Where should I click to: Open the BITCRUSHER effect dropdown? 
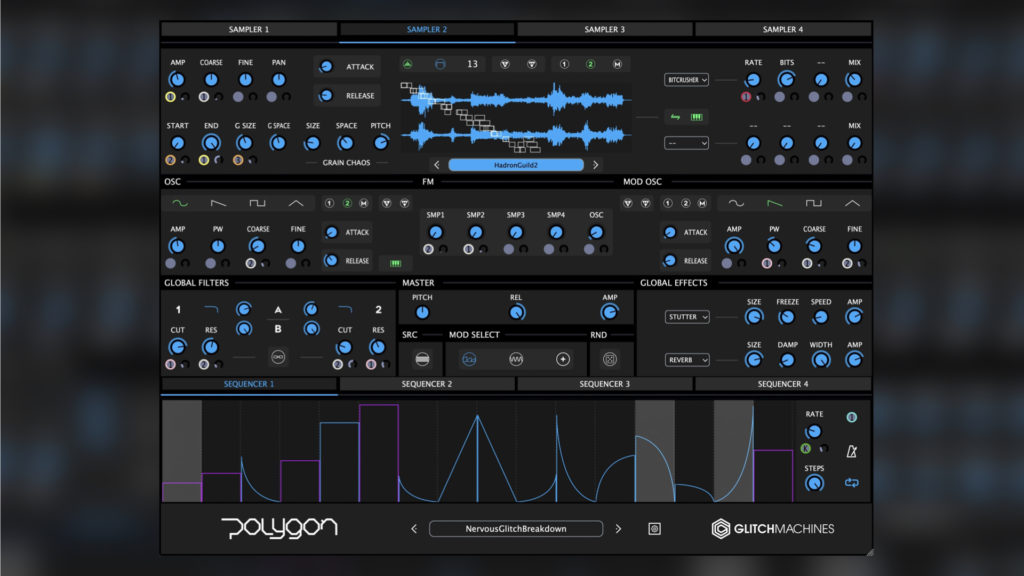(x=686, y=80)
